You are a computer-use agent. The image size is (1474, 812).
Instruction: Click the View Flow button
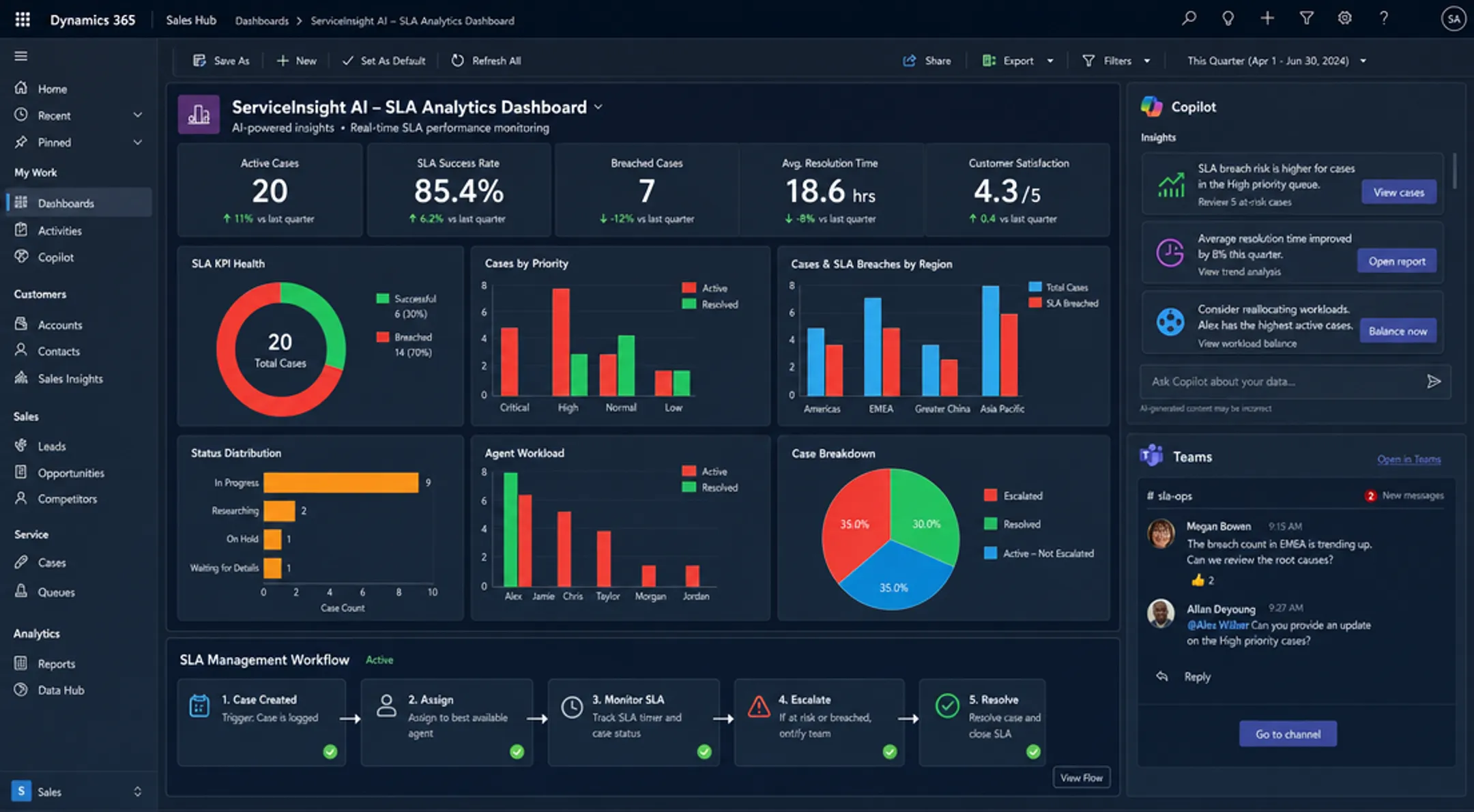pyautogui.click(x=1082, y=778)
